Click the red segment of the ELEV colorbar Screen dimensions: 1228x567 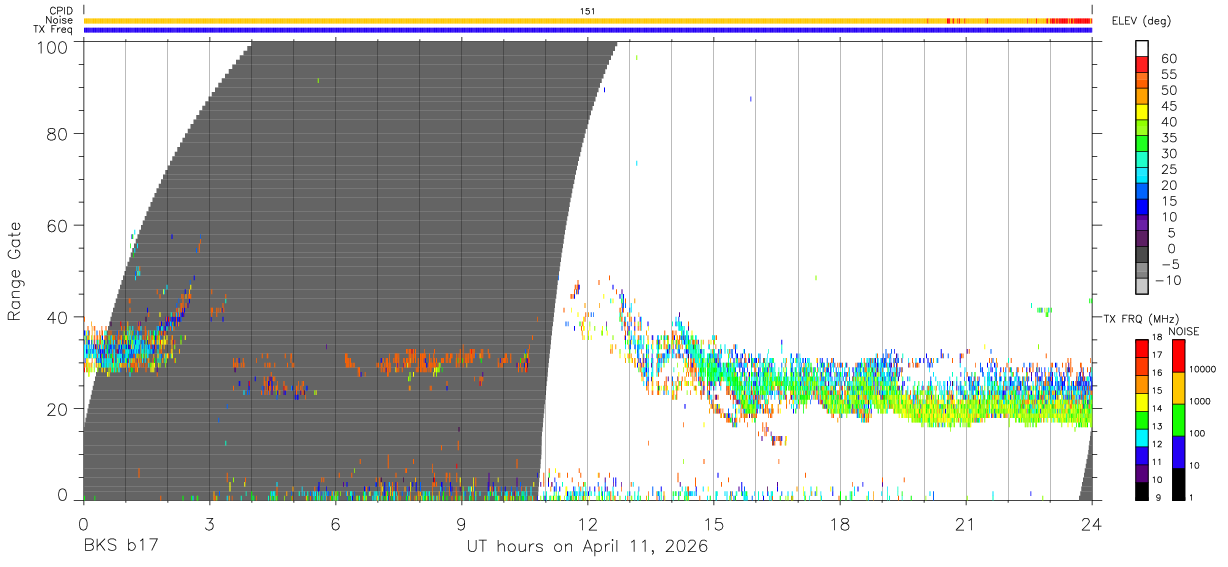(x=1142, y=65)
